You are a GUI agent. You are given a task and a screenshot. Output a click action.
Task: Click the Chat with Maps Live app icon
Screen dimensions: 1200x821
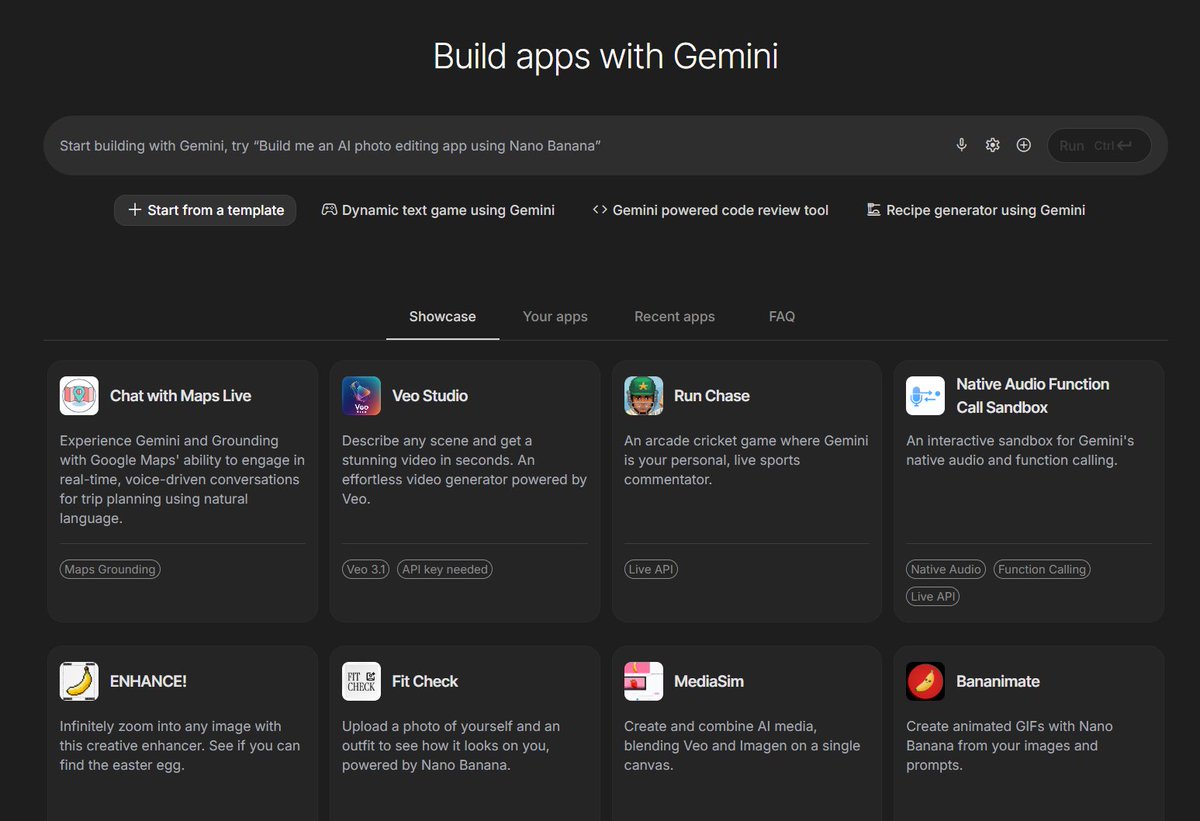point(79,396)
